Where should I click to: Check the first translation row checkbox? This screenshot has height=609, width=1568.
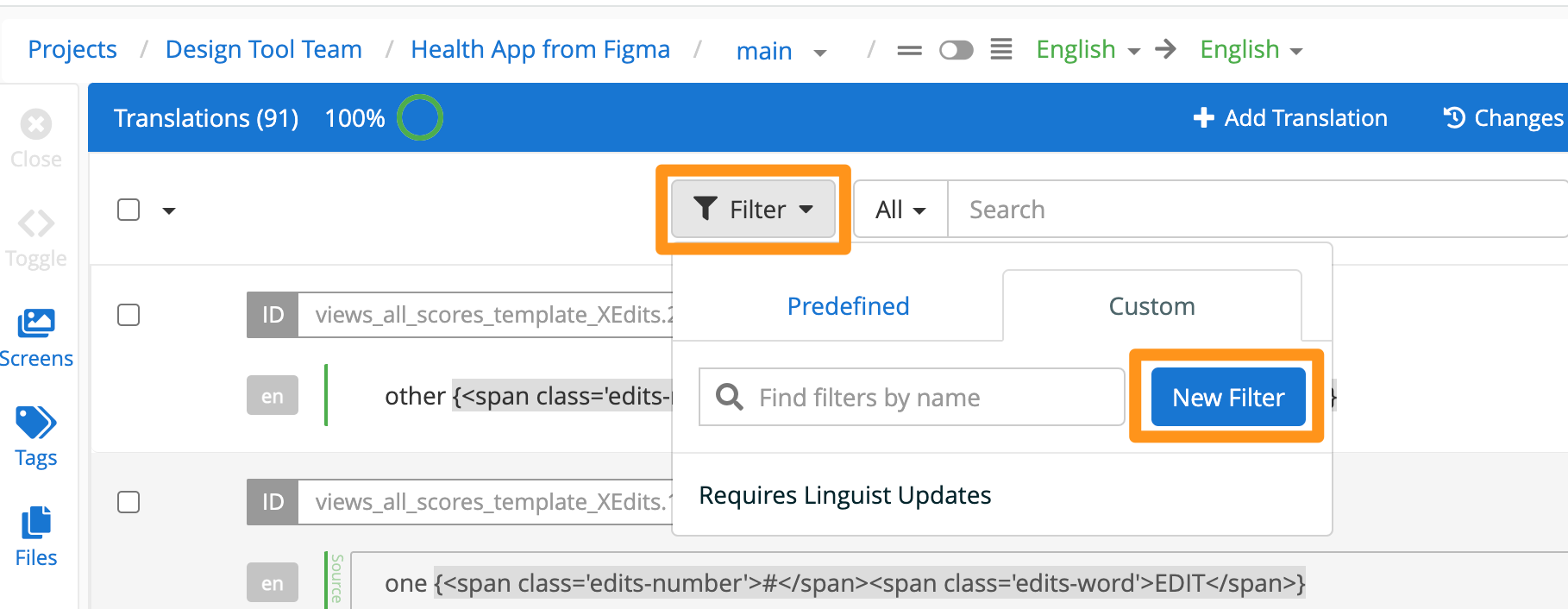pyautogui.click(x=129, y=315)
